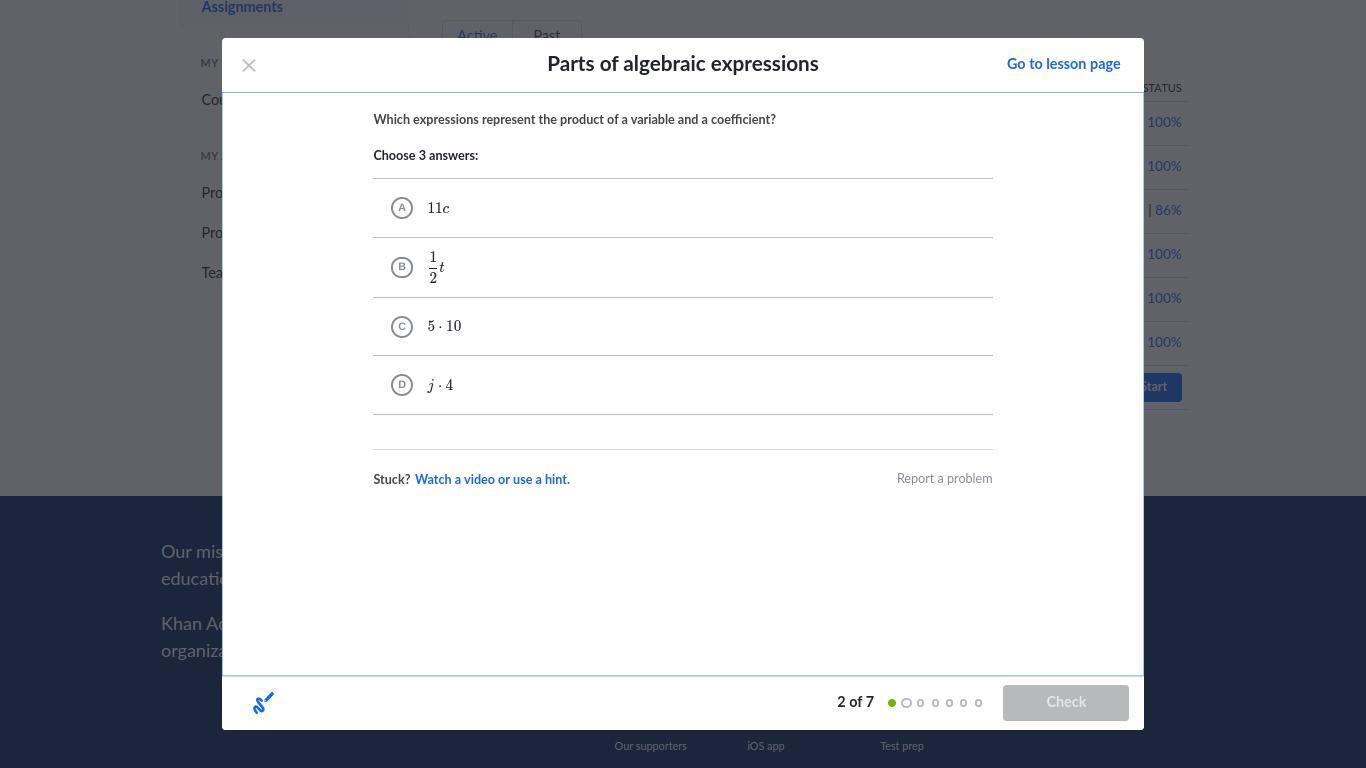The width and height of the screenshot is (1366, 768).
Task: Select answer choice D, j · 4
Action: 683,385
